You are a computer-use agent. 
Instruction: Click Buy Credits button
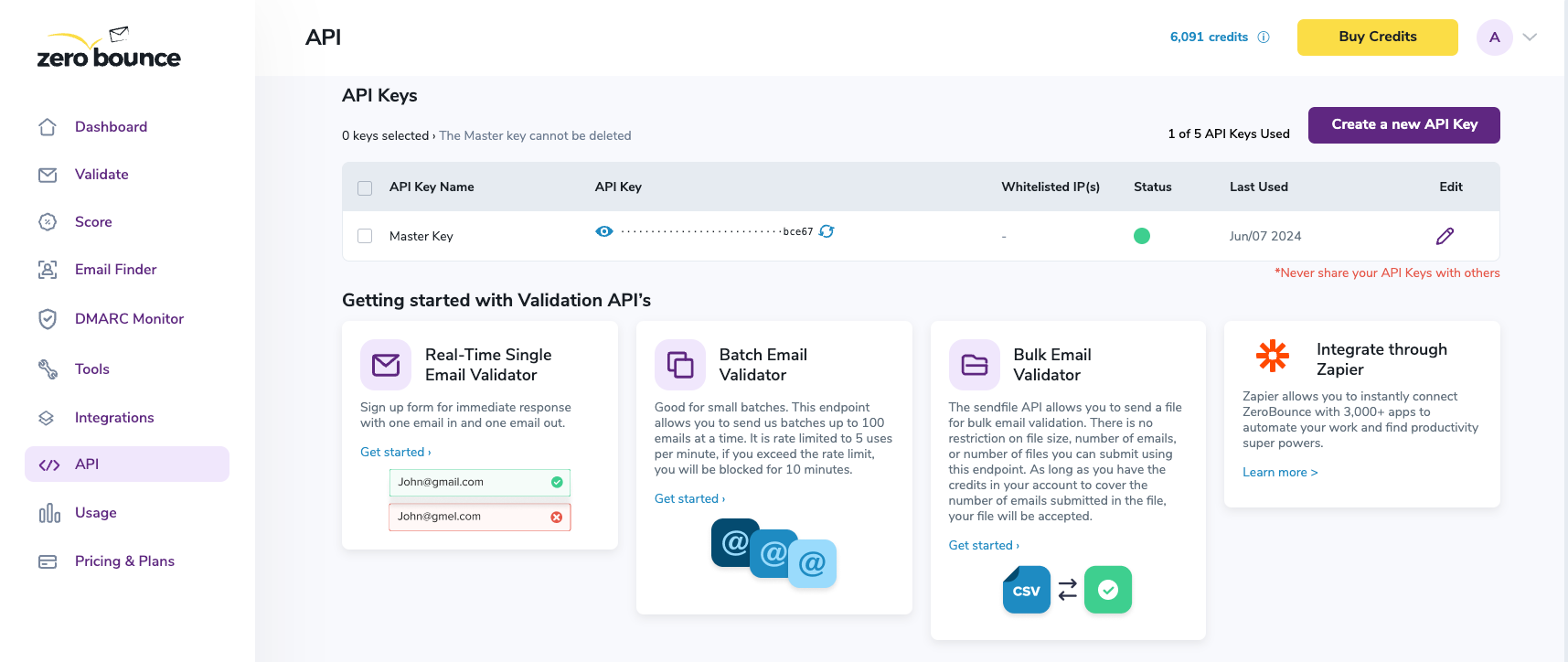click(1378, 37)
